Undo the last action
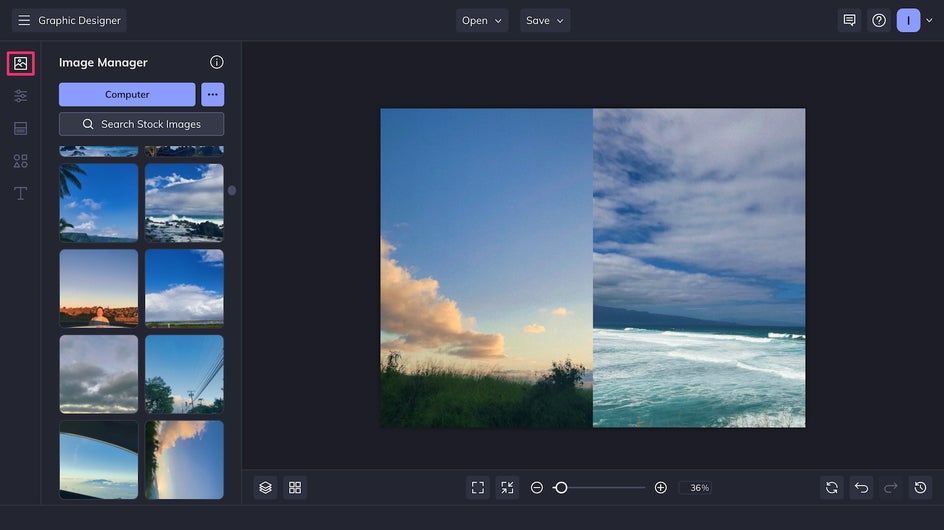The image size is (944, 530). 862,487
